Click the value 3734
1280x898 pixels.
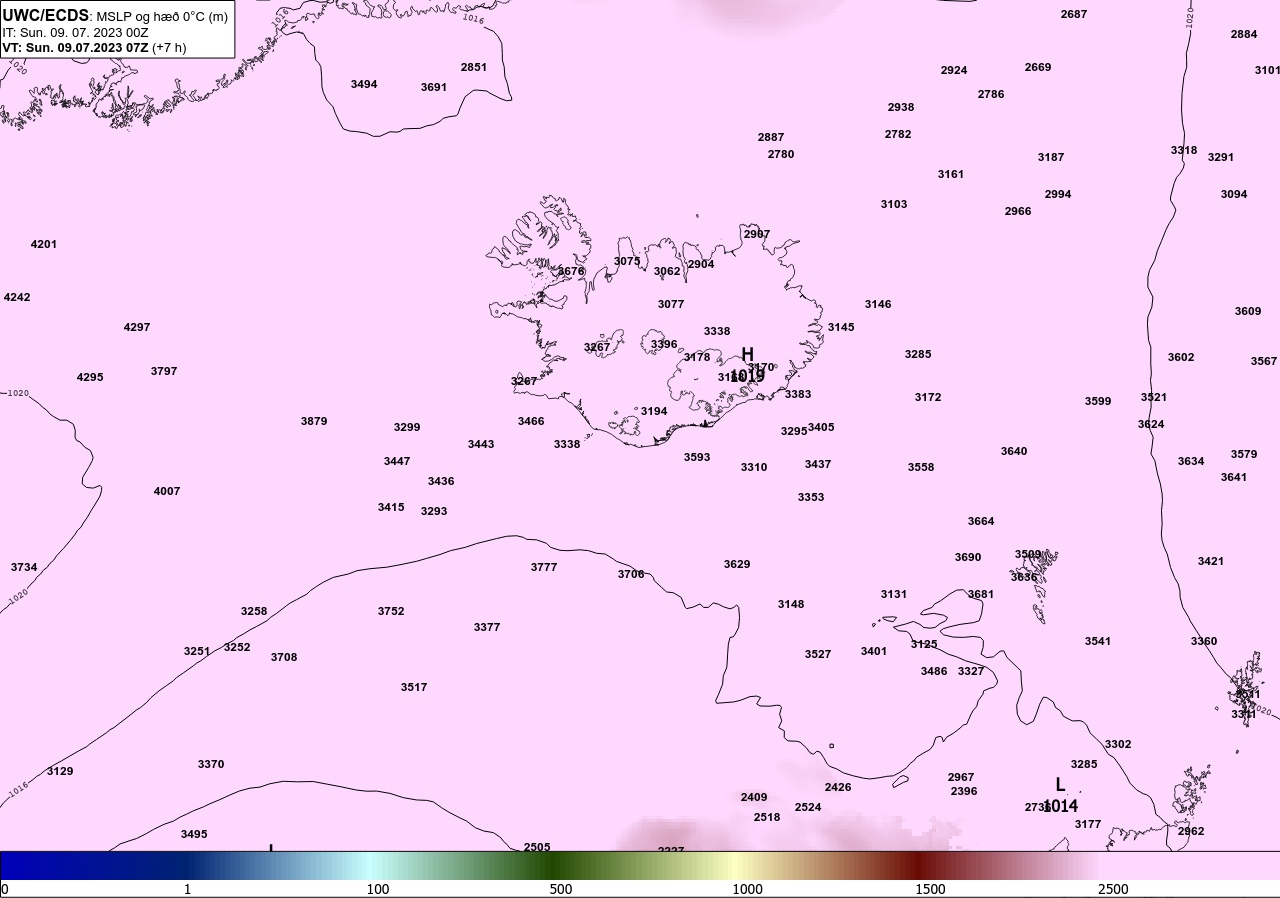coord(24,567)
